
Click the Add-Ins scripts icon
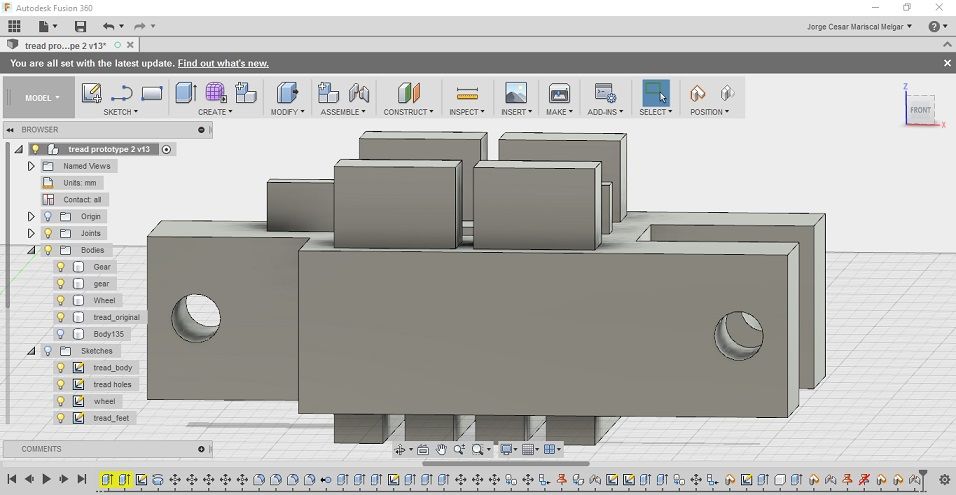(605, 93)
